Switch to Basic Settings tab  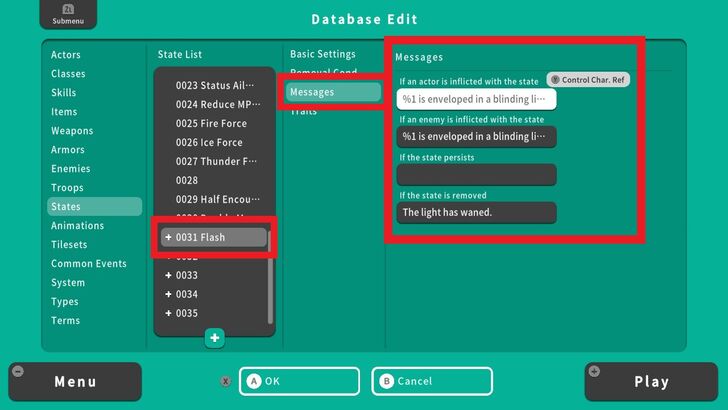coord(322,54)
